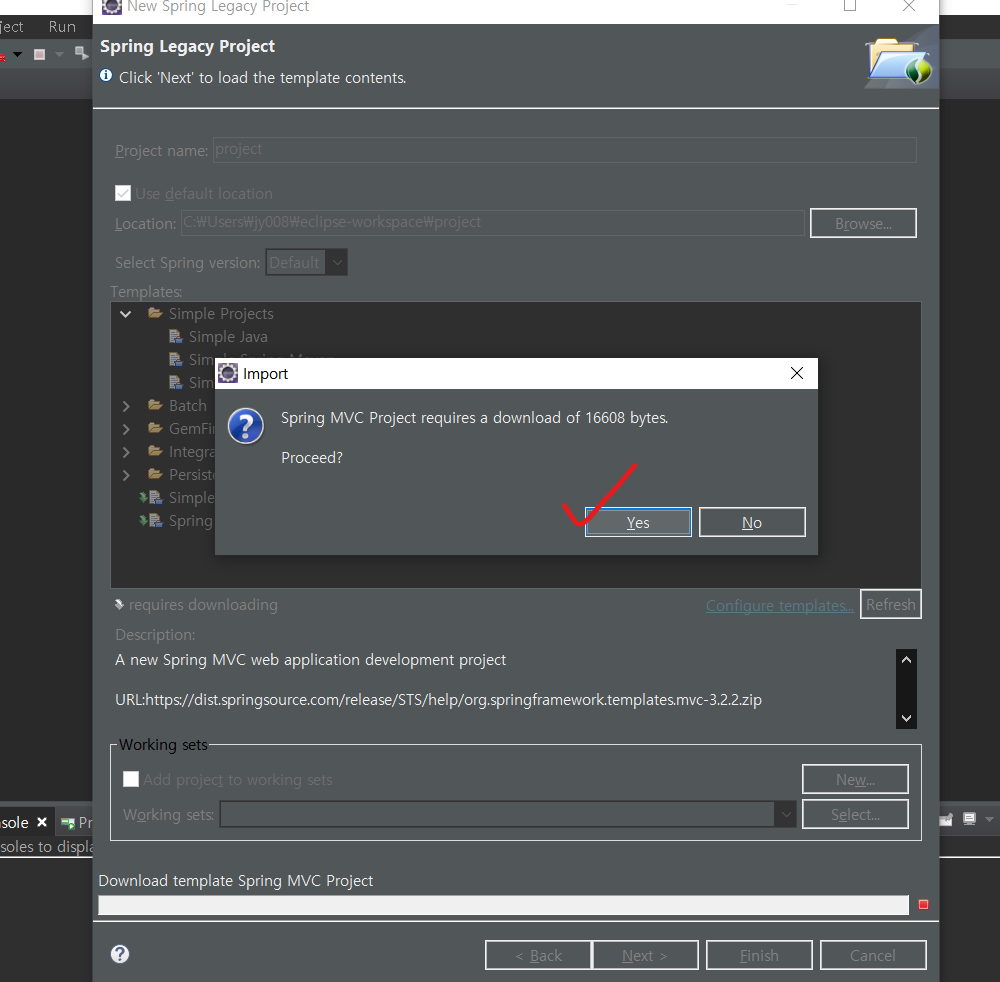Image resolution: width=1000 pixels, height=982 pixels.
Task: Click the Refresh templates button
Action: coord(890,604)
